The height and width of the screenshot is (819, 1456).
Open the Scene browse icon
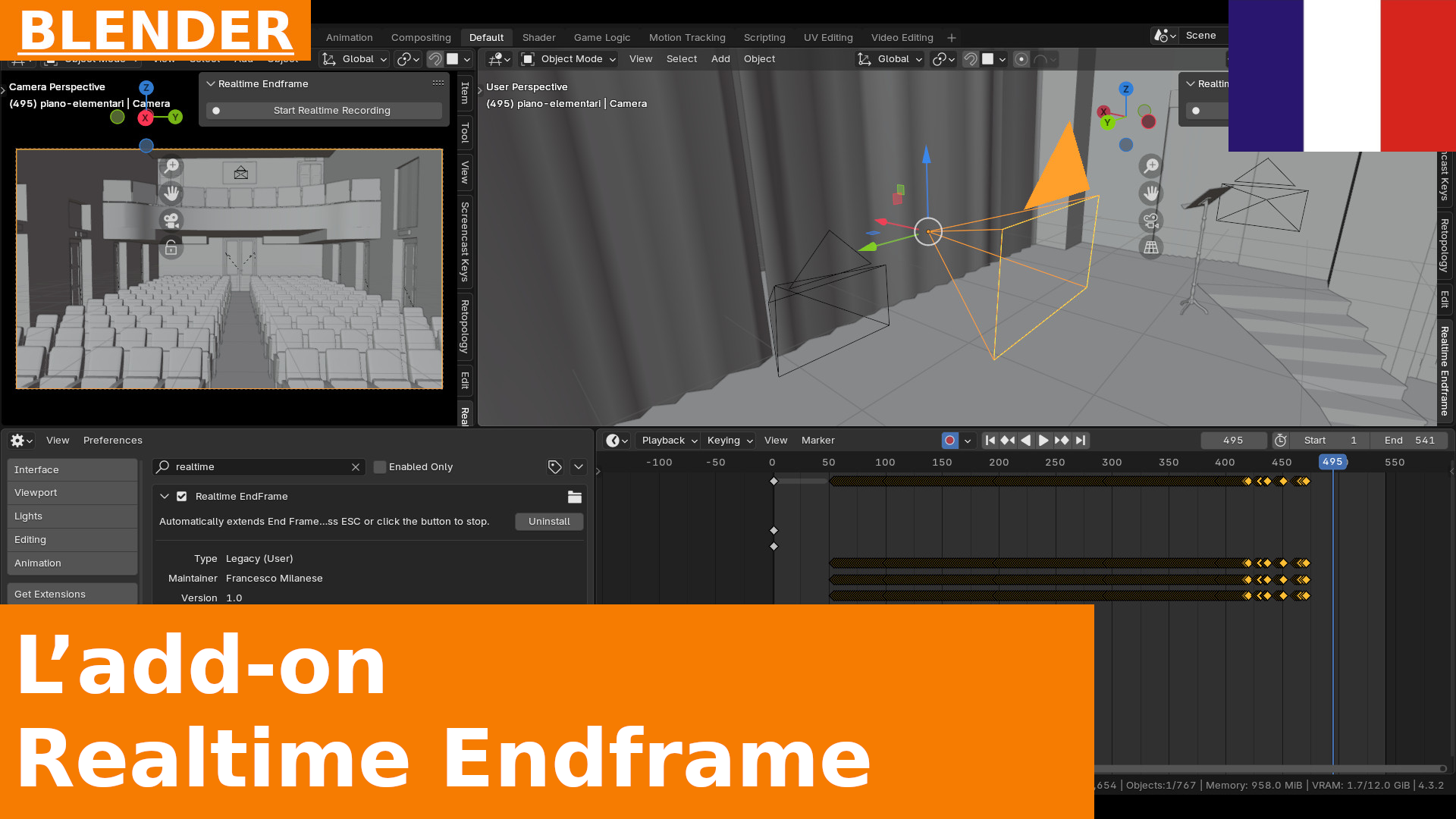1164,36
